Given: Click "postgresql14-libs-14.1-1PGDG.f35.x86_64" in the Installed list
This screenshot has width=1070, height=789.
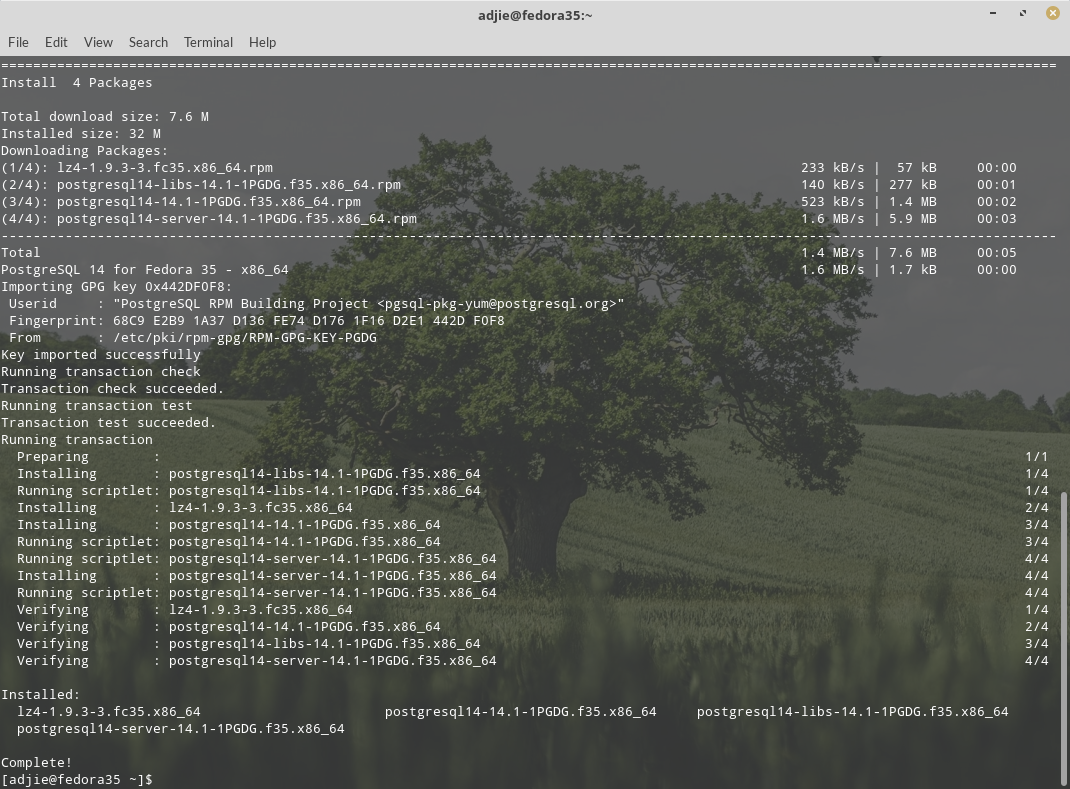Looking at the screenshot, I should click(x=852, y=712).
